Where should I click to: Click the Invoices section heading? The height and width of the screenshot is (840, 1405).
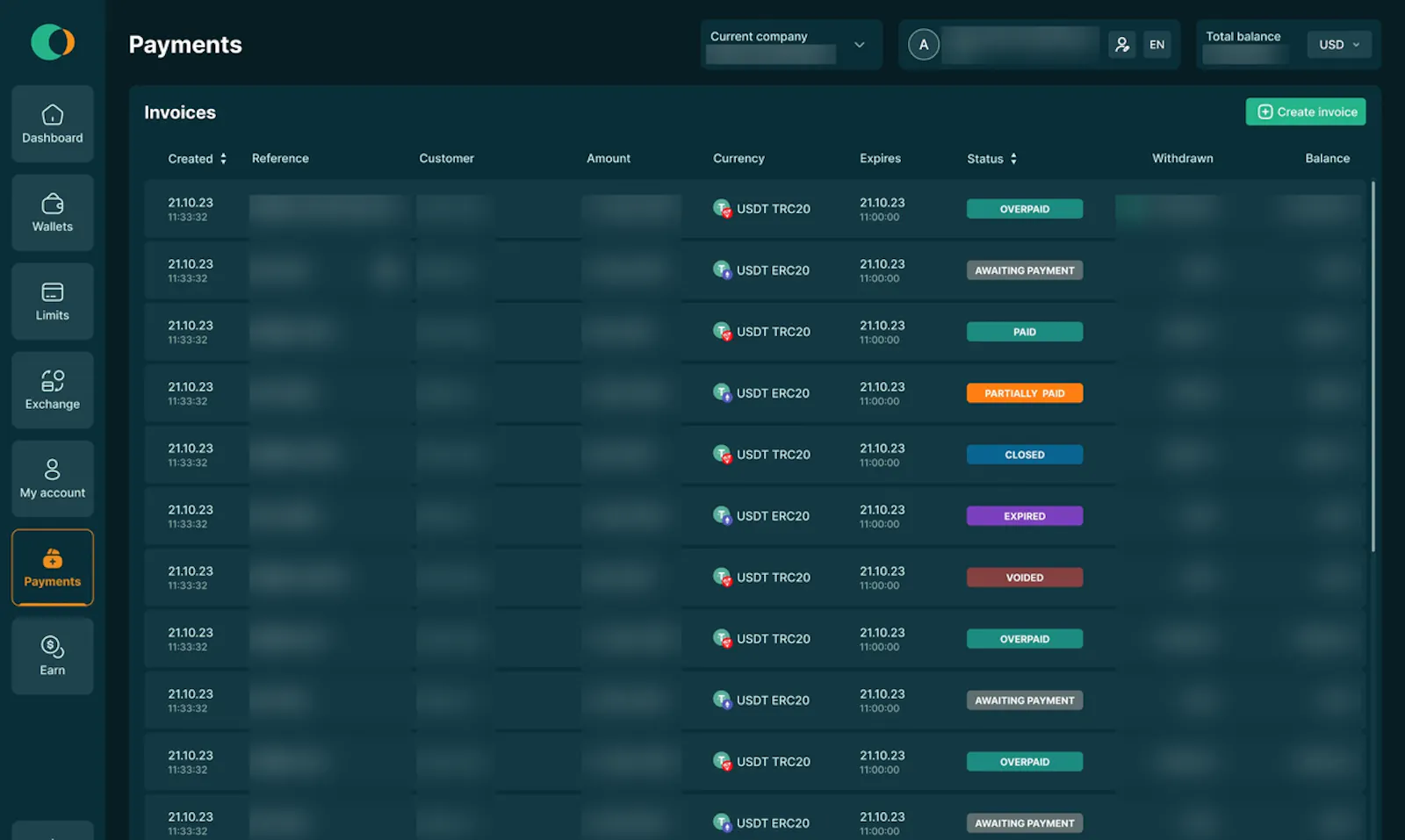(x=180, y=112)
